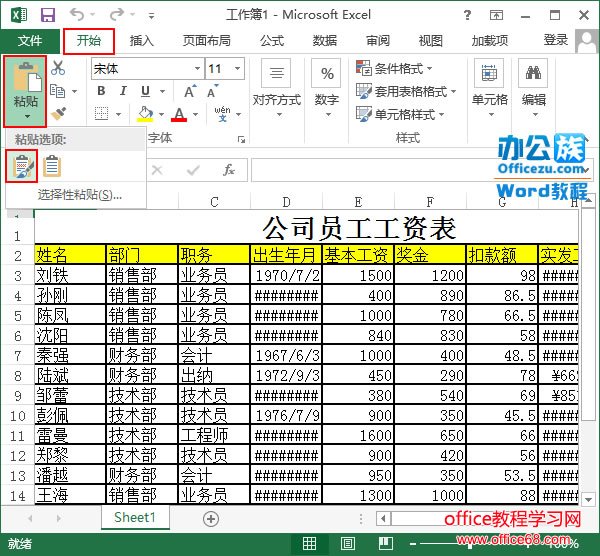Open the Customize Quick Access Toolbar dropdown
600x556 pixels.
152,16
